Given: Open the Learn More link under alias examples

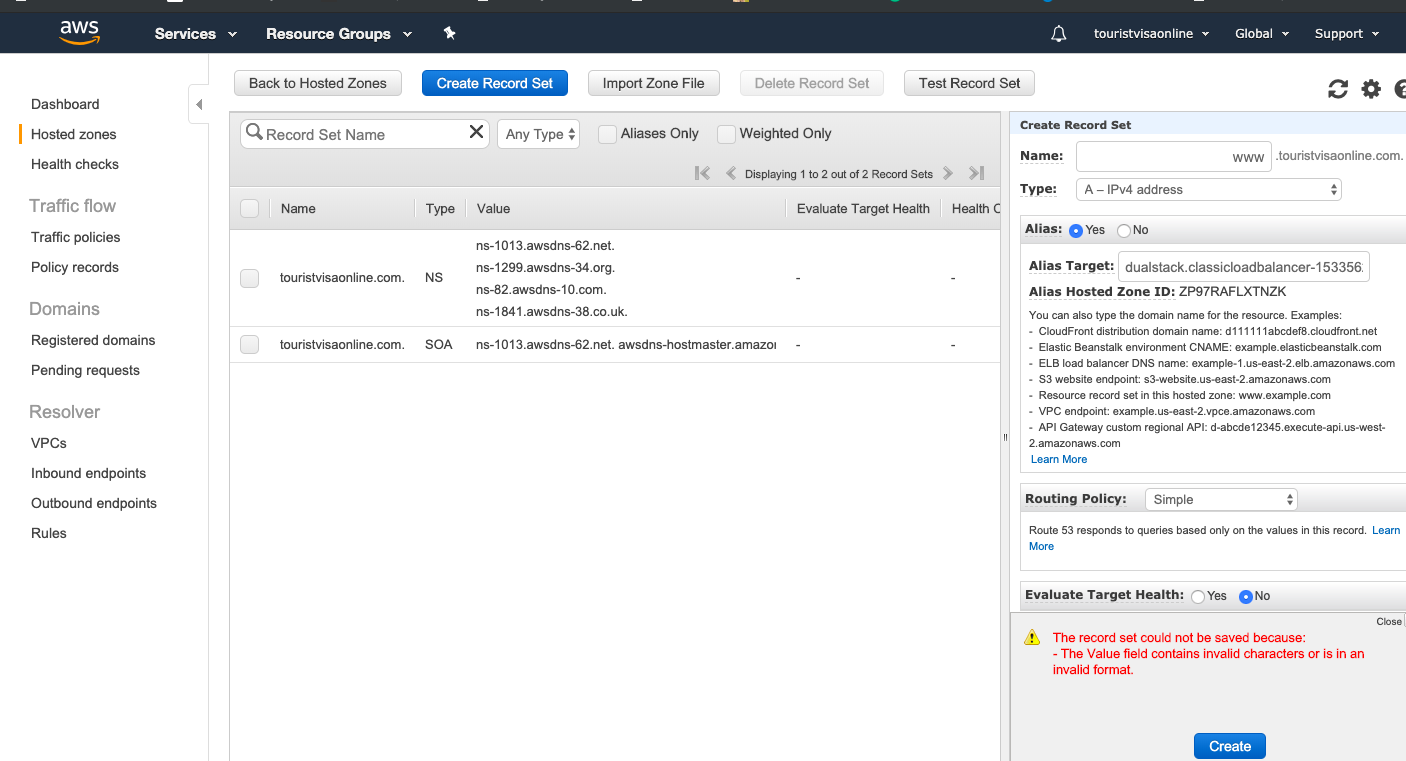Looking at the screenshot, I should click(1059, 459).
